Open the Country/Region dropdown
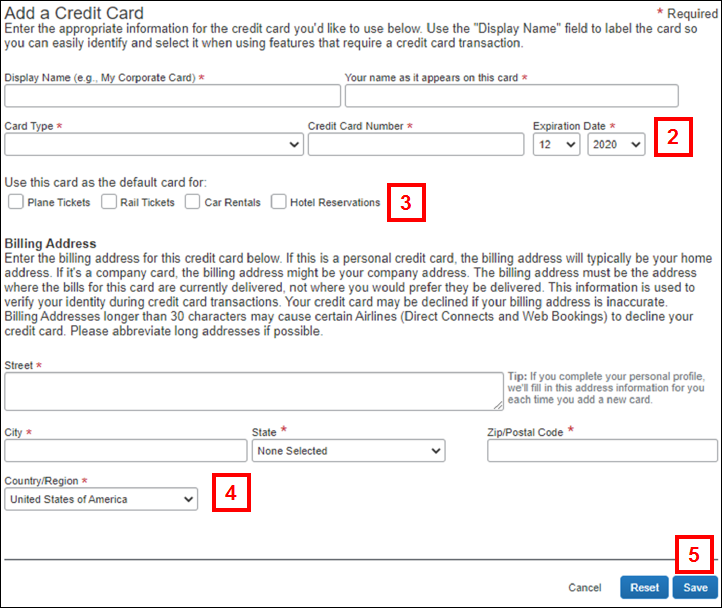 101,499
